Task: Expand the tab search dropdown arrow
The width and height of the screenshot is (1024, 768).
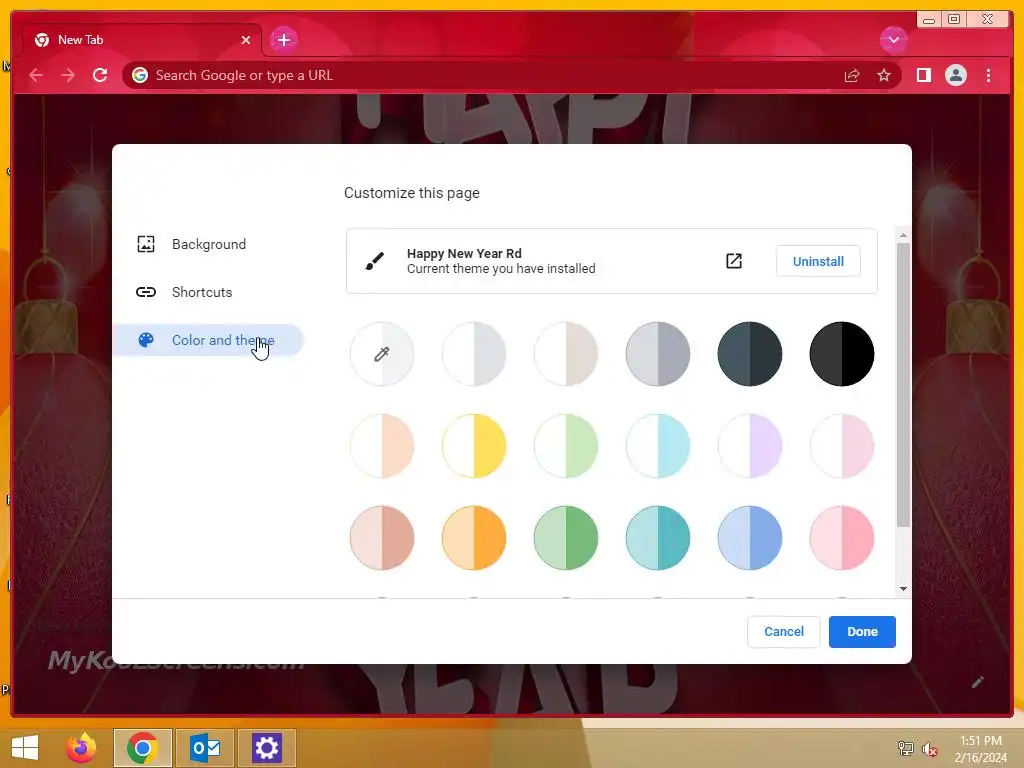Action: (x=893, y=40)
